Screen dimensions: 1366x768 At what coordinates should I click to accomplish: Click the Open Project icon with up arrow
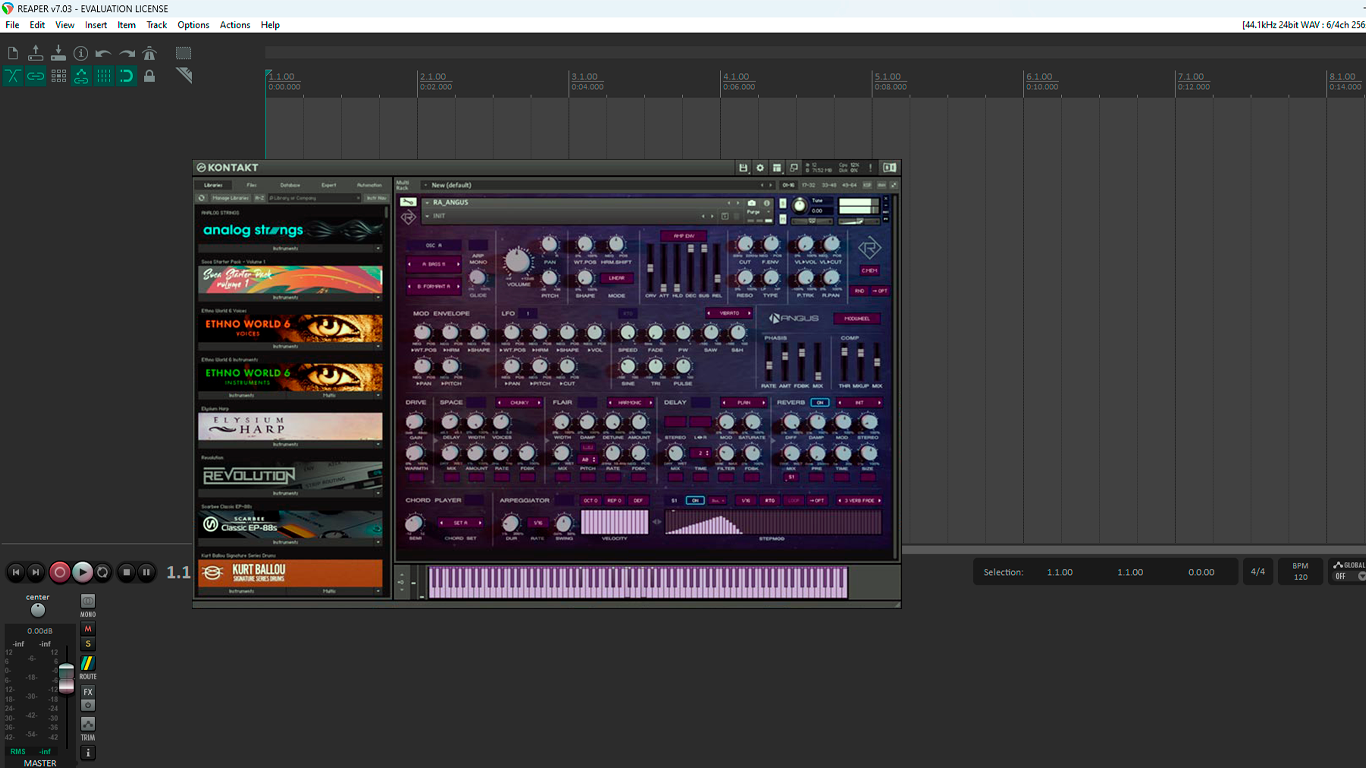pos(36,53)
